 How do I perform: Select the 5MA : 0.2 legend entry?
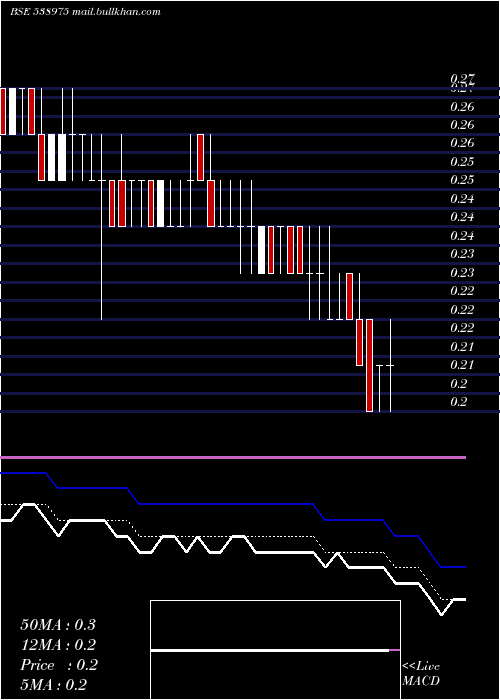coord(54,684)
